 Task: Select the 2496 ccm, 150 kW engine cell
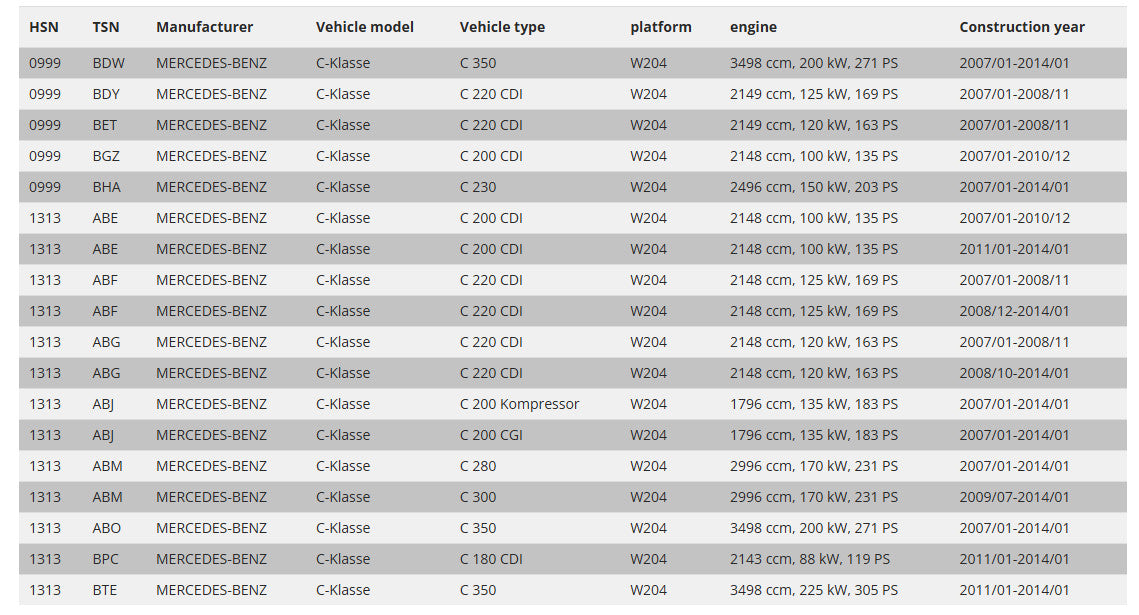pos(813,187)
